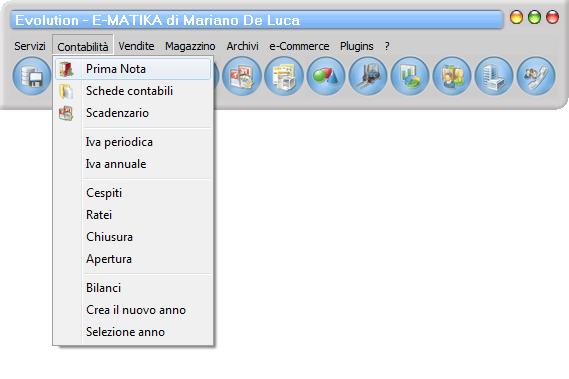This screenshot has height=379, width=569.
Task: Click the bar chart statistics toolbar icon
Action: click(x=410, y=76)
